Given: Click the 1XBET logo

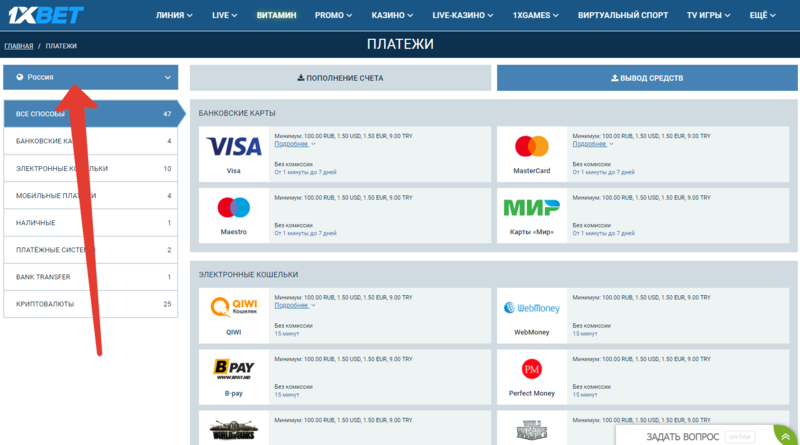Looking at the screenshot, I should pyautogui.click(x=46, y=15).
